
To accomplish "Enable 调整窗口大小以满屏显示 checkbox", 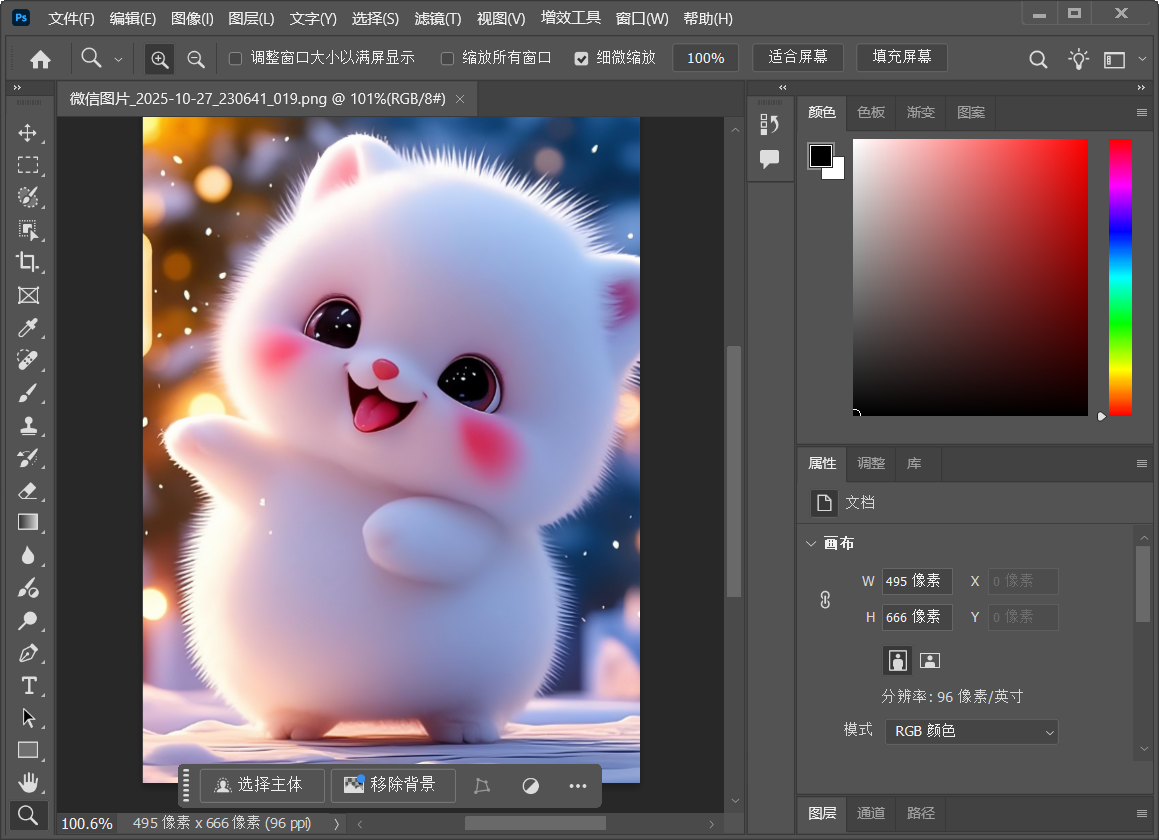I will (236, 58).
